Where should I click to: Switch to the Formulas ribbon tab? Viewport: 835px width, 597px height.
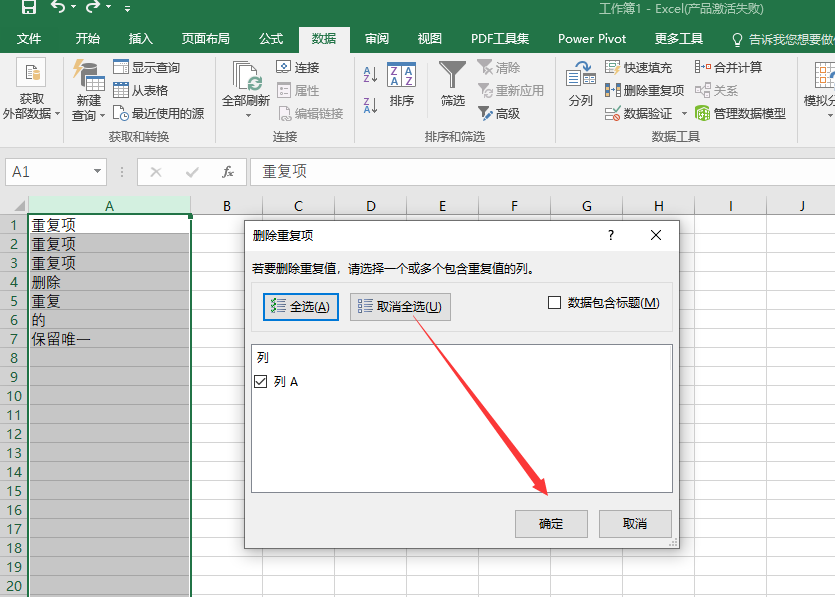click(x=271, y=39)
